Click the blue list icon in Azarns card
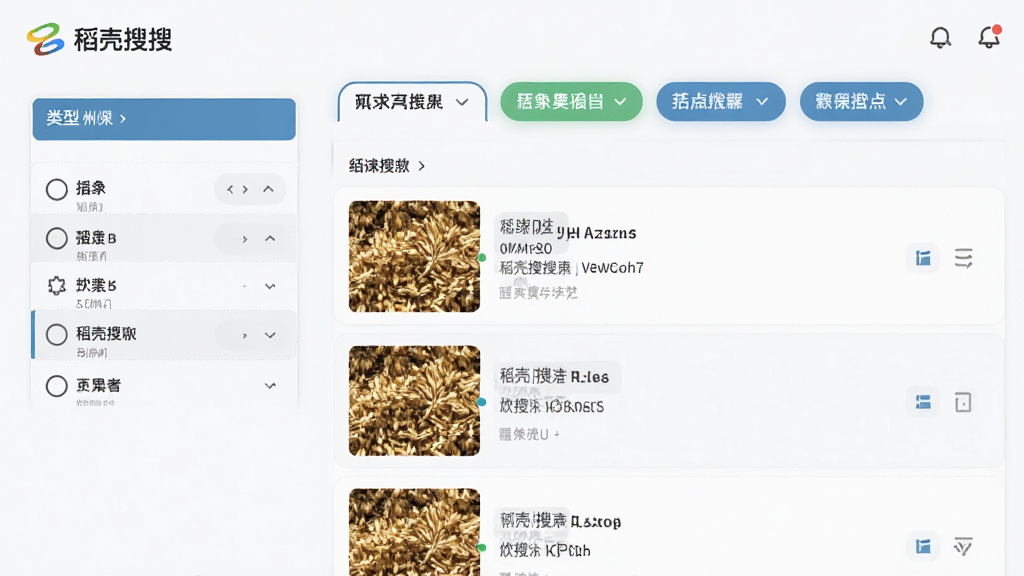This screenshot has height=576, width=1024. tap(923, 259)
